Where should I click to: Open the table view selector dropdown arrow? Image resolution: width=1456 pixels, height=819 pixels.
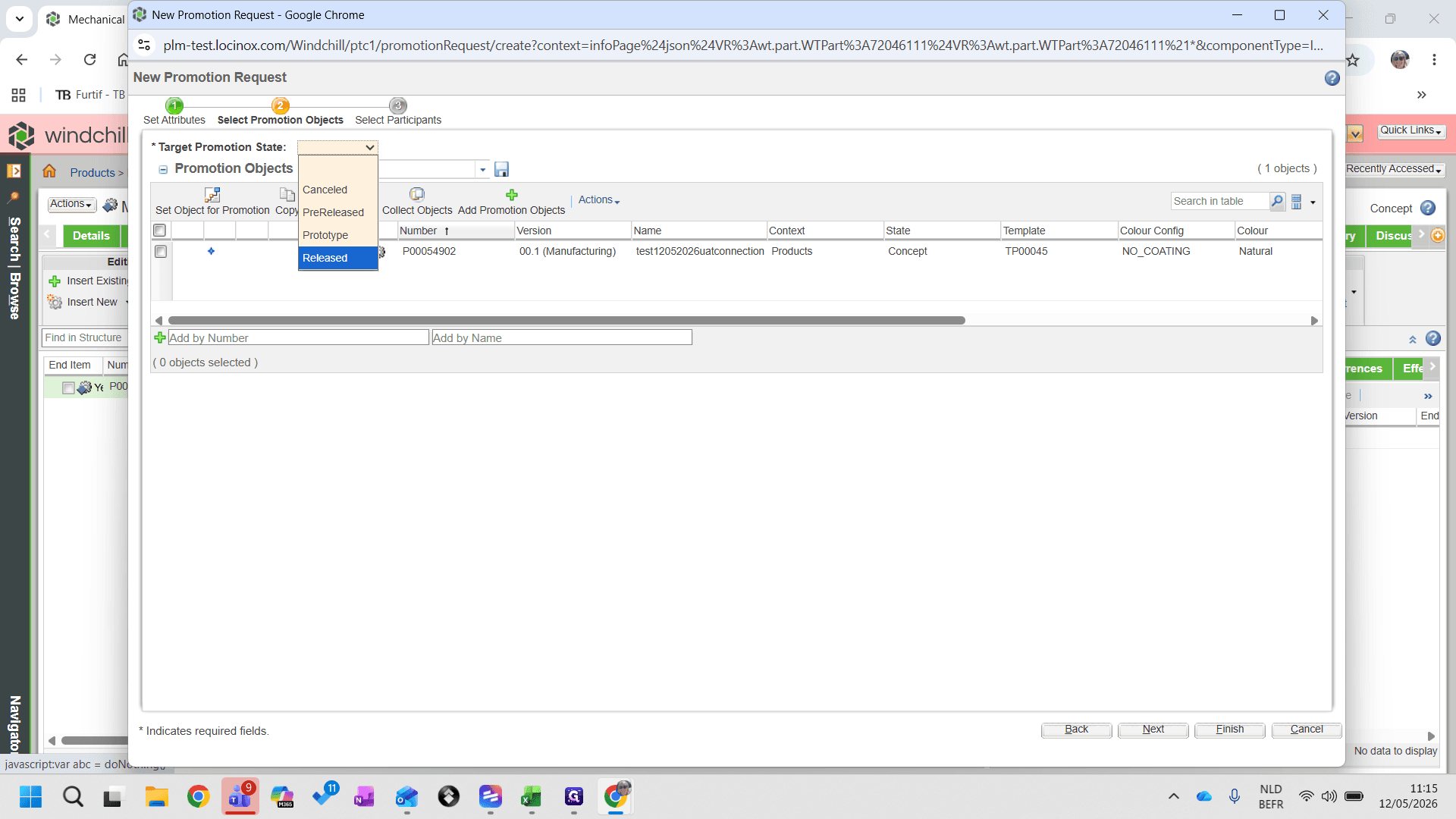[x=482, y=170]
